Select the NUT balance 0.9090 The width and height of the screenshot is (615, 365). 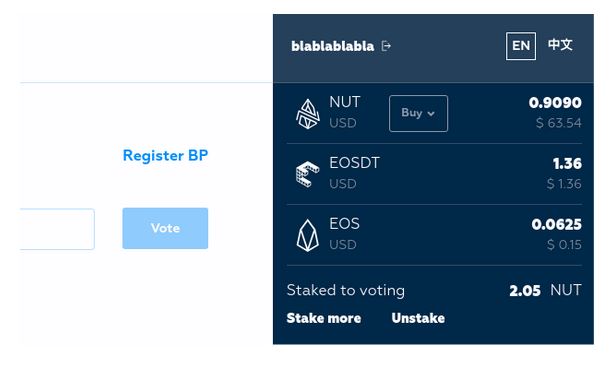pos(555,103)
